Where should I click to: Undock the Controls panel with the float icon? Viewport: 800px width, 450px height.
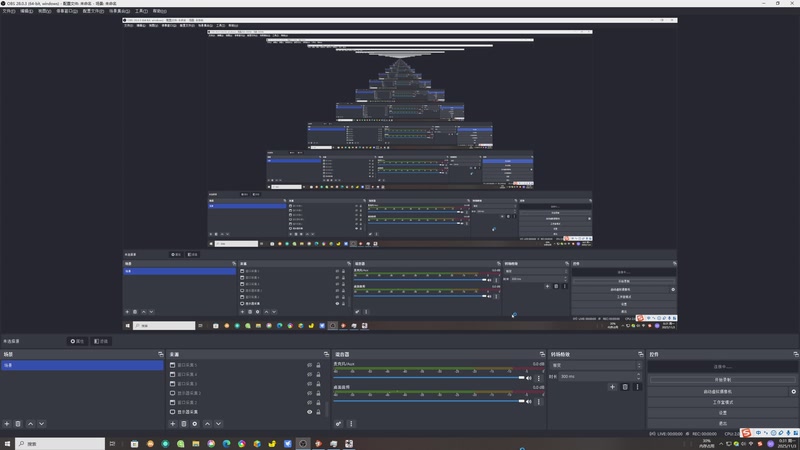coord(795,354)
